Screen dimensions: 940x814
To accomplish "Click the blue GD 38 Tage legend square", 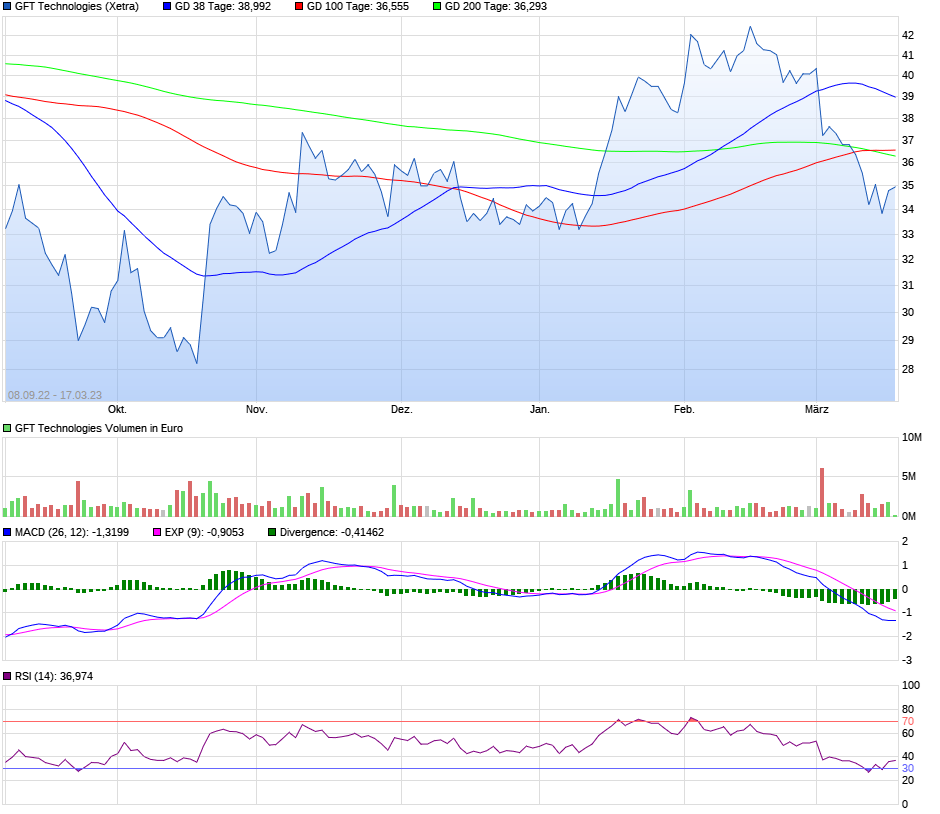I will [167, 7].
